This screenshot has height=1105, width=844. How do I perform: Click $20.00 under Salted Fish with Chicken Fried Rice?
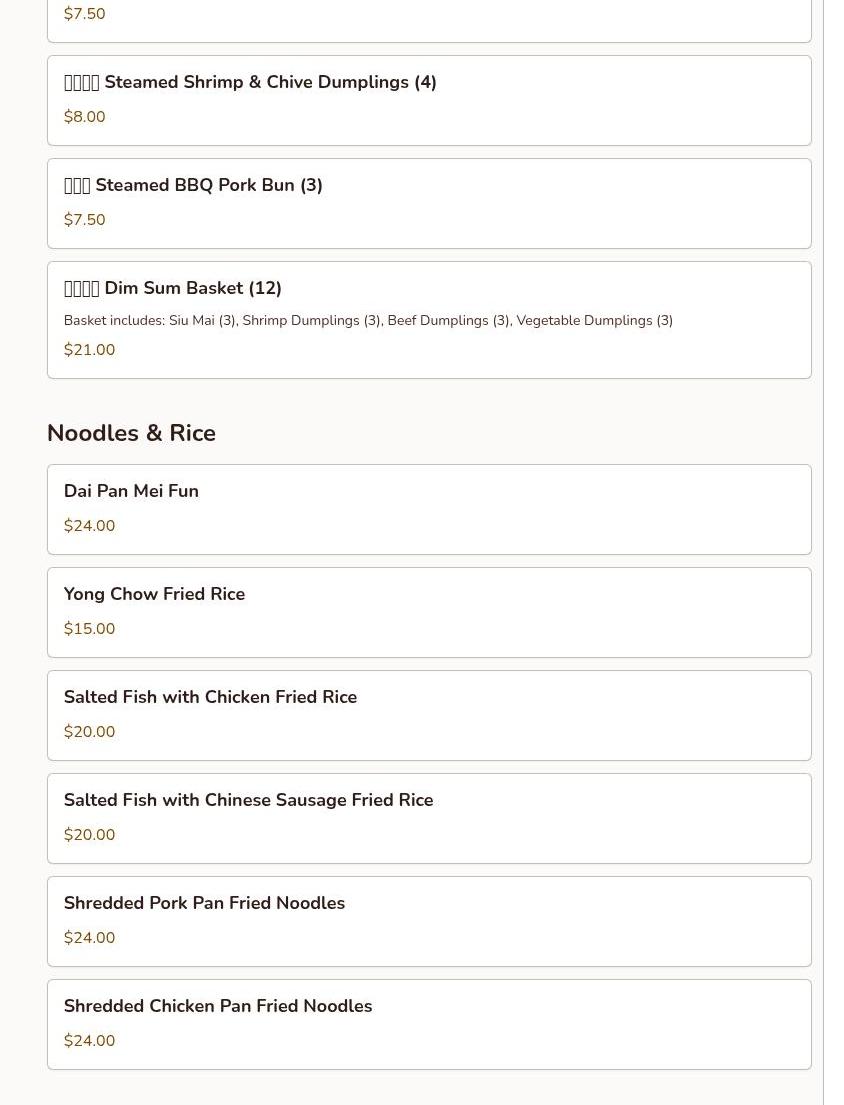pos(89,732)
